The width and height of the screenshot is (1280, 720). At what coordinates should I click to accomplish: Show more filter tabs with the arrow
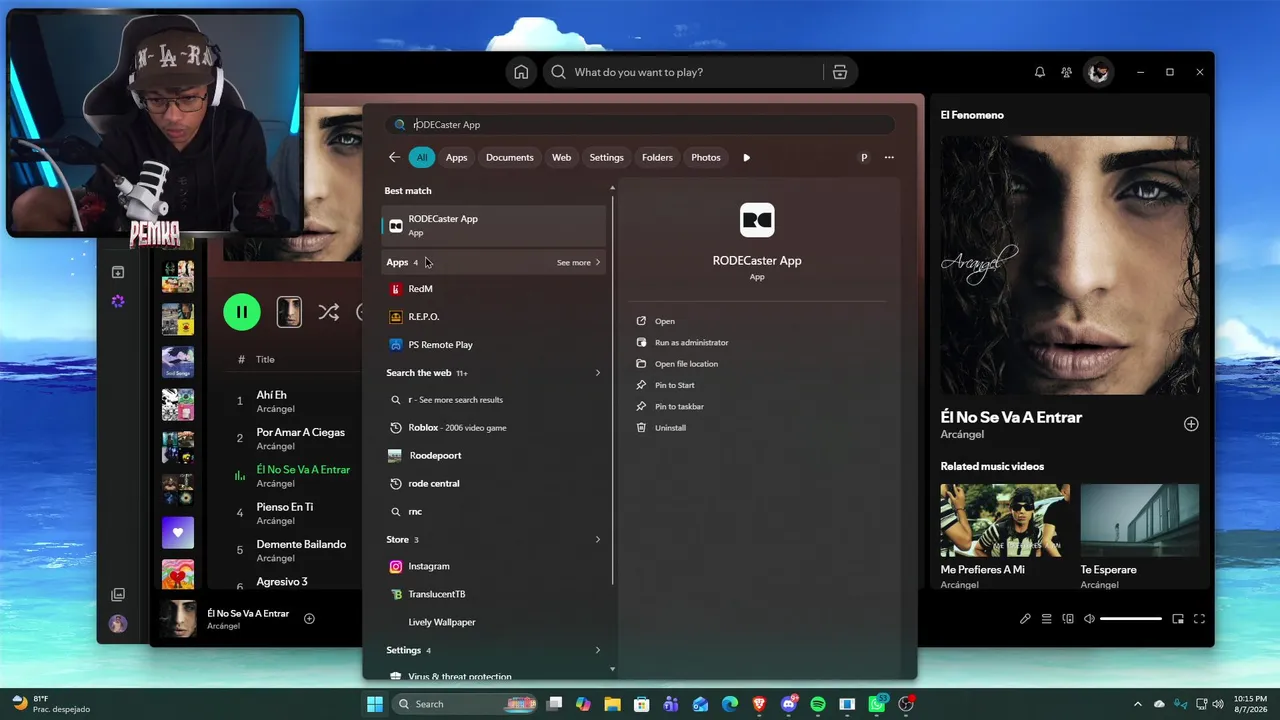(x=746, y=157)
